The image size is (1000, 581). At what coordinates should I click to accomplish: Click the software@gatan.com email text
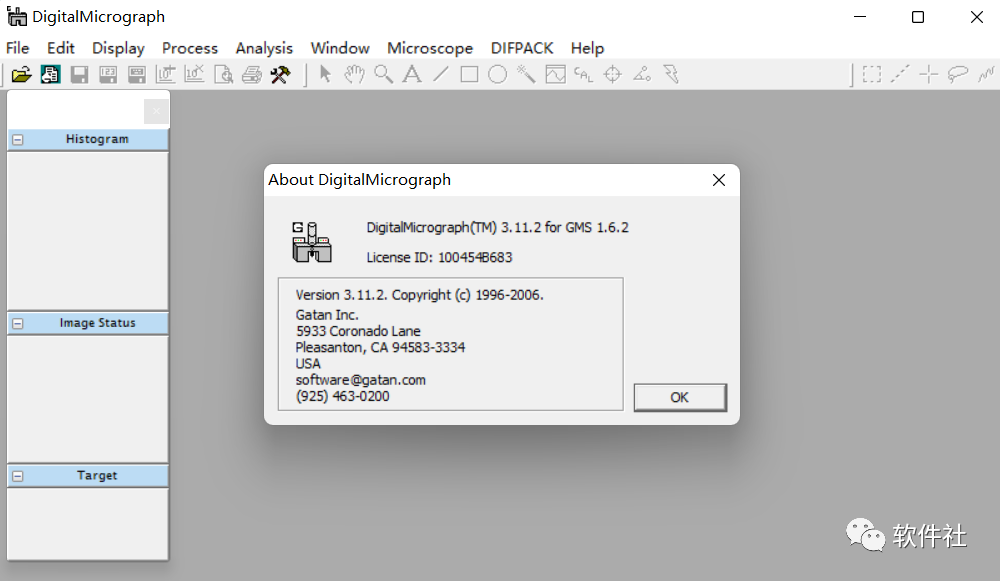pyautogui.click(x=360, y=380)
